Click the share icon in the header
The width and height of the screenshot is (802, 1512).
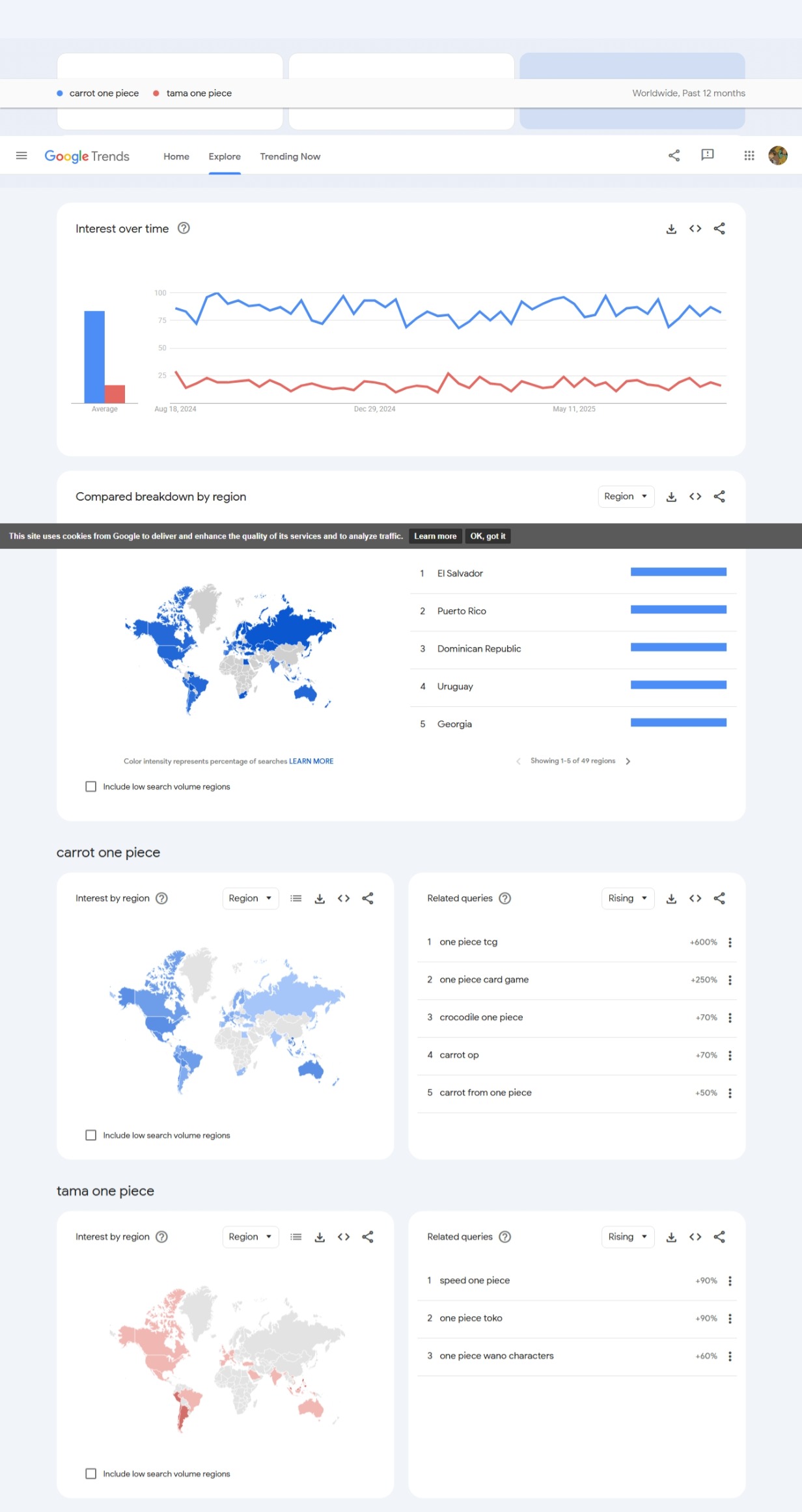674,156
